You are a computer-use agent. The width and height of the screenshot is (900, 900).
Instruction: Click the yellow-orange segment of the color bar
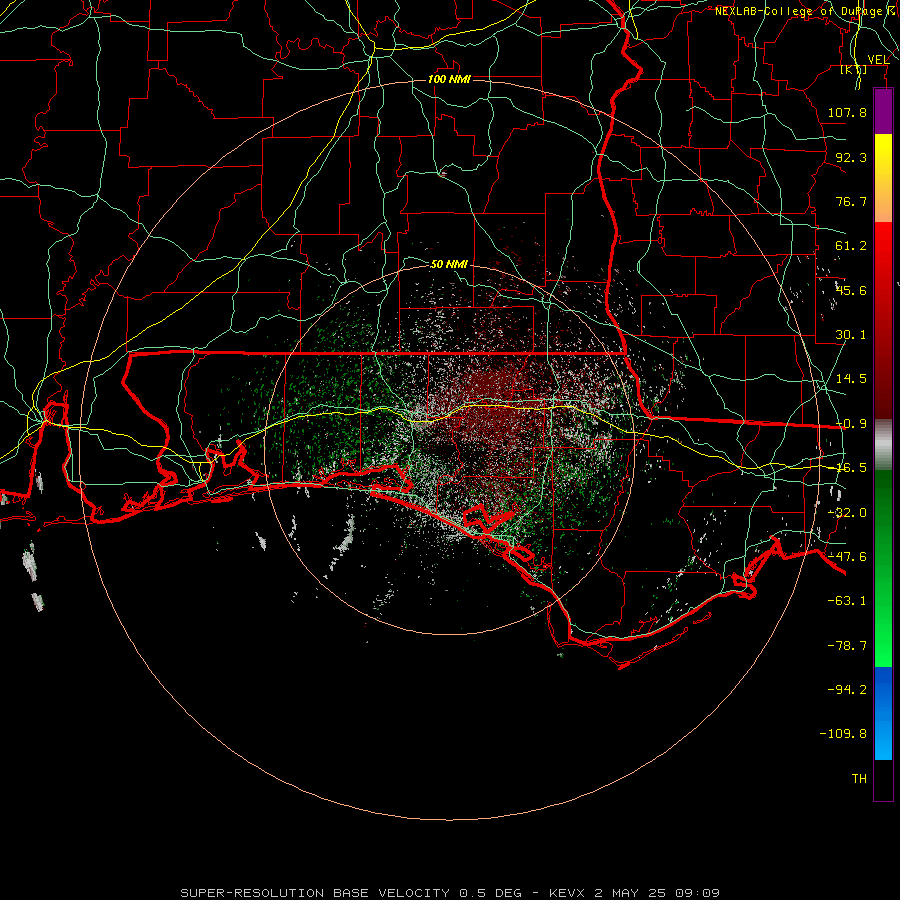[883, 178]
